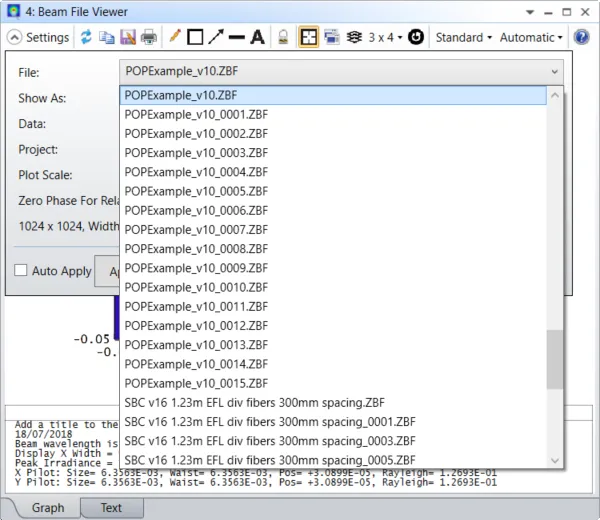Select the arrow draw tool
Image resolution: width=600 pixels, height=520 pixels.
(216, 37)
